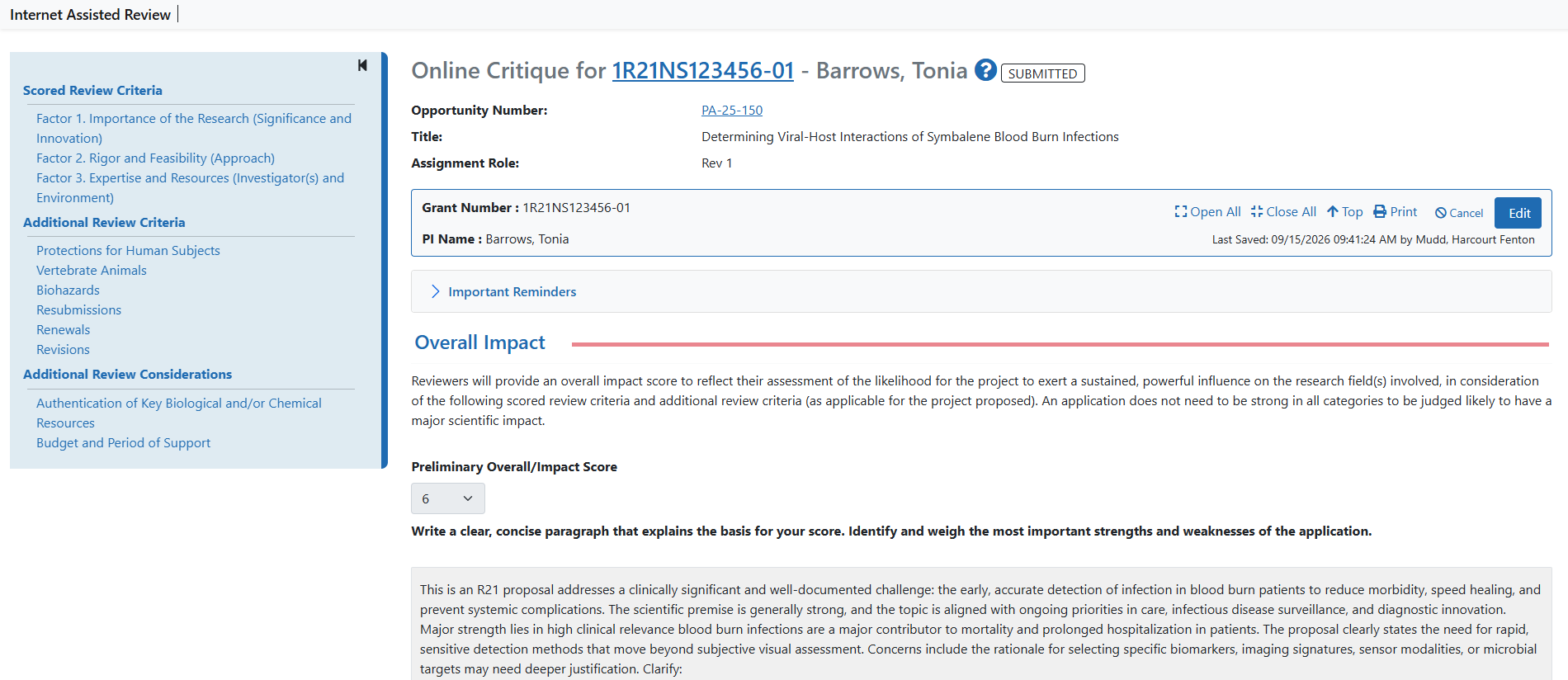Image resolution: width=1568 pixels, height=680 pixels.
Task: Click the 'PI Name : Barrows, Tonia' text
Action: pos(495,239)
